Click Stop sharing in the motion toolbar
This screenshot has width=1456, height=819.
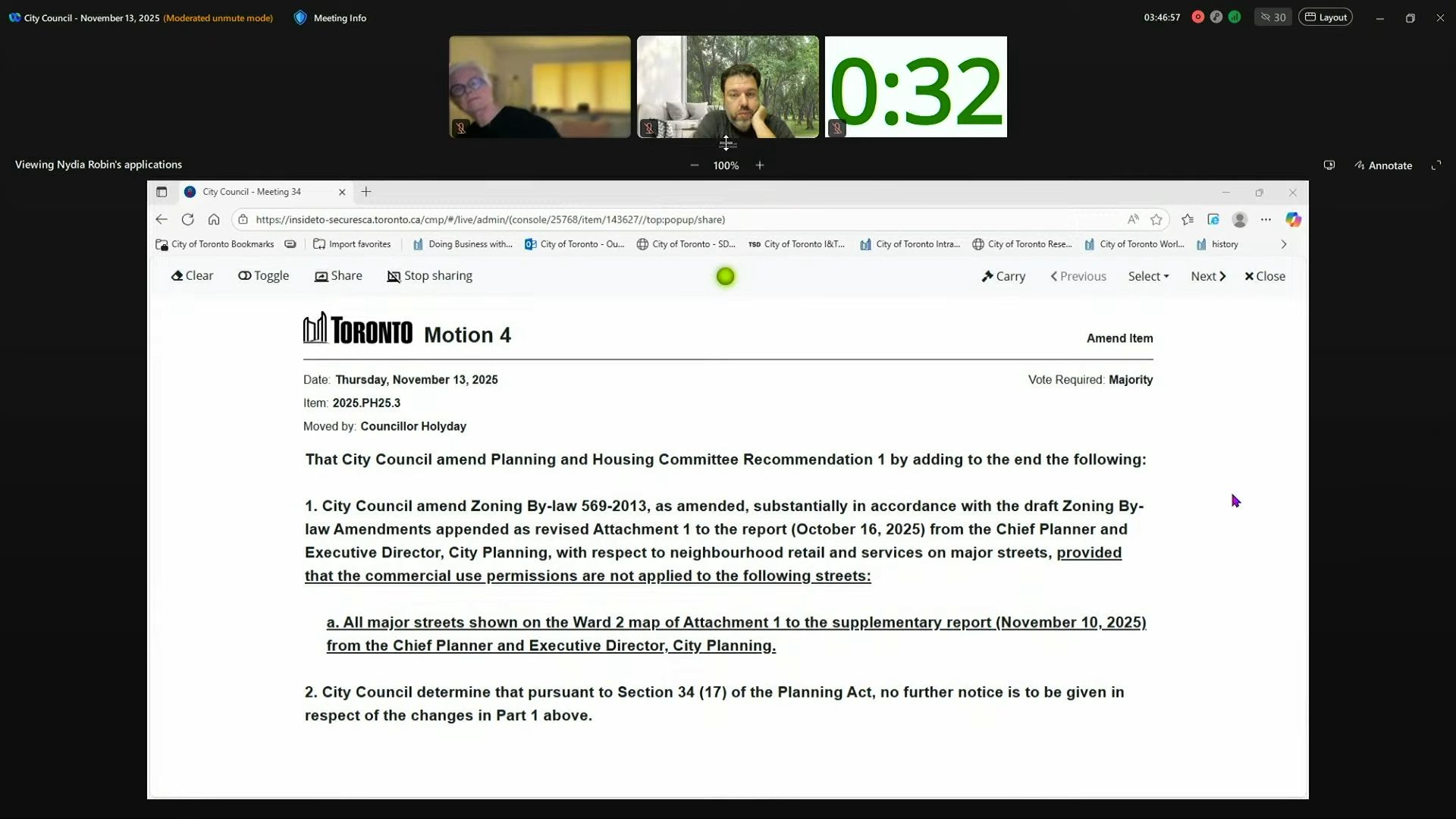coord(429,276)
